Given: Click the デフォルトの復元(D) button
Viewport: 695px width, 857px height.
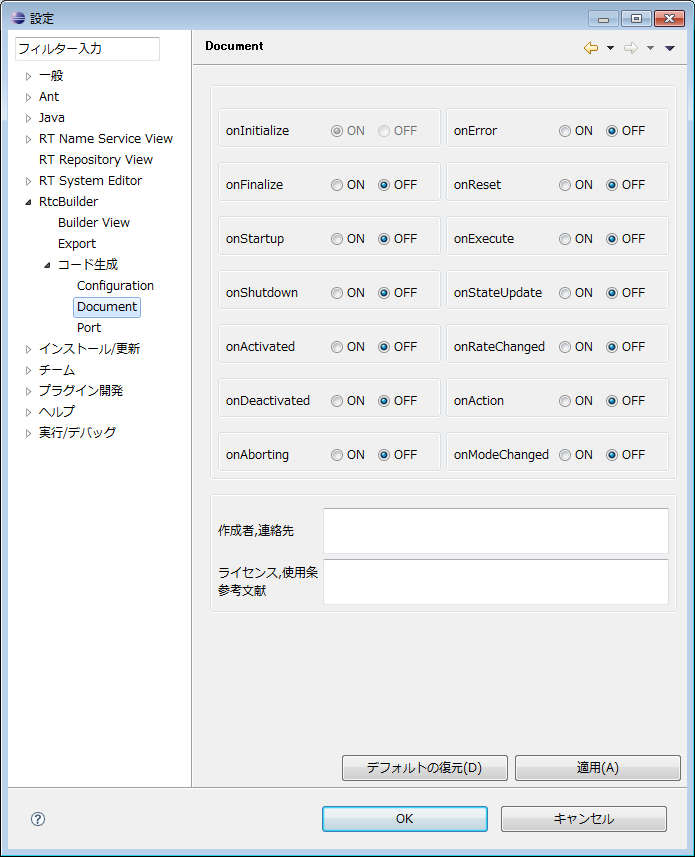Looking at the screenshot, I should point(425,768).
